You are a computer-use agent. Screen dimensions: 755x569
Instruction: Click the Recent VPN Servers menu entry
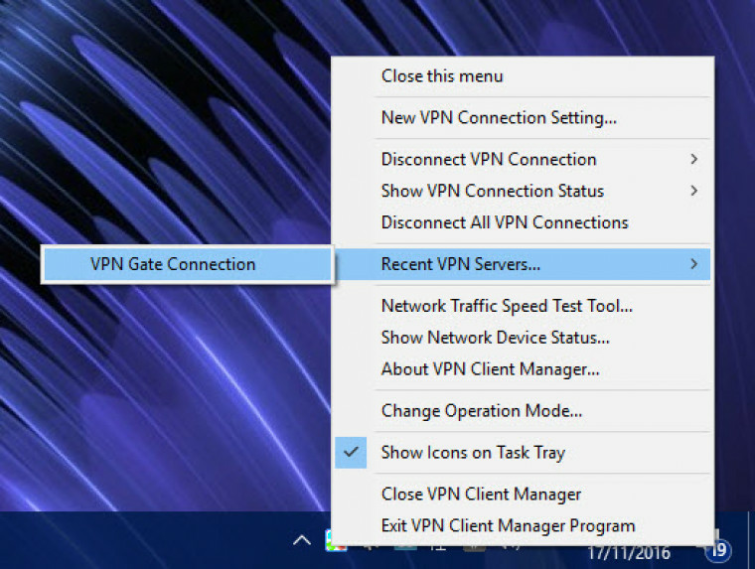click(522, 264)
